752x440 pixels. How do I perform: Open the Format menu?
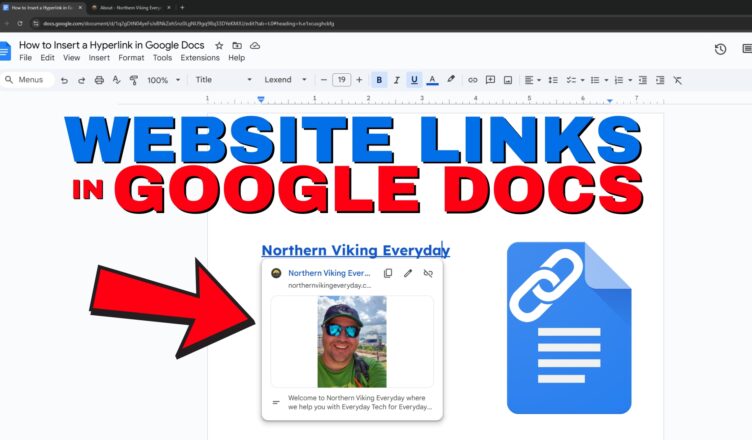pos(131,58)
